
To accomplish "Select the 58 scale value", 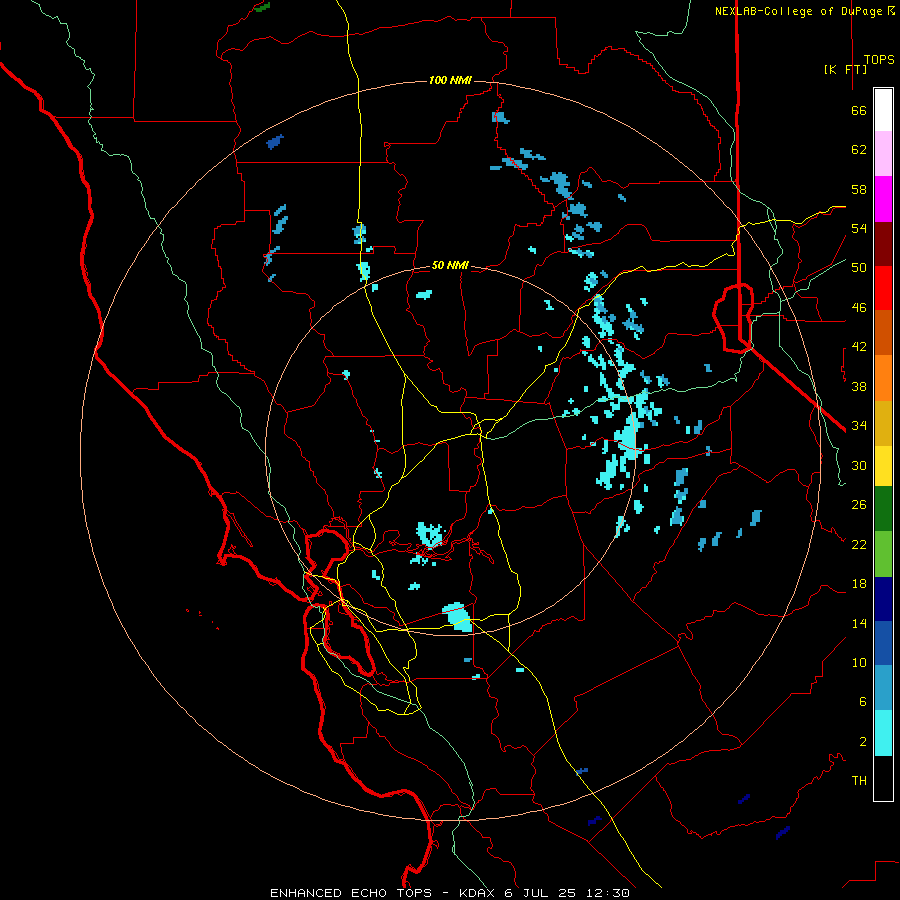I will 859,189.
